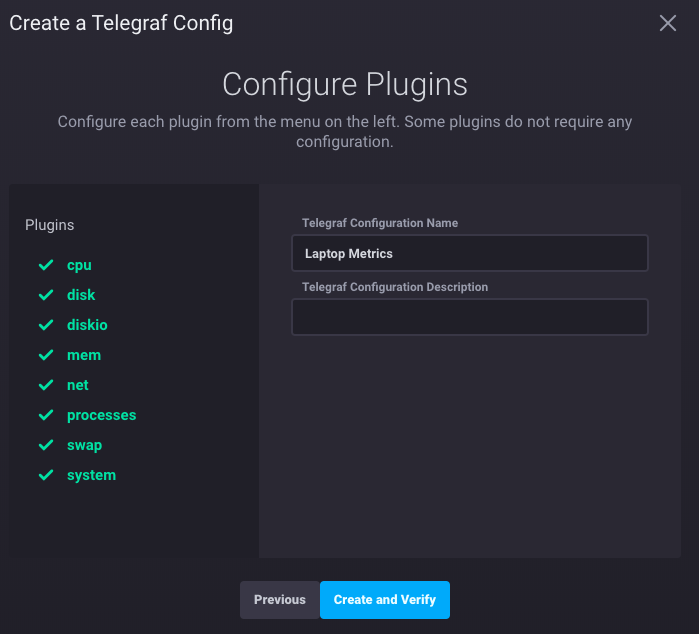This screenshot has height=634, width=699.
Task: Open the diskio plugin configuration
Action: (x=87, y=325)
